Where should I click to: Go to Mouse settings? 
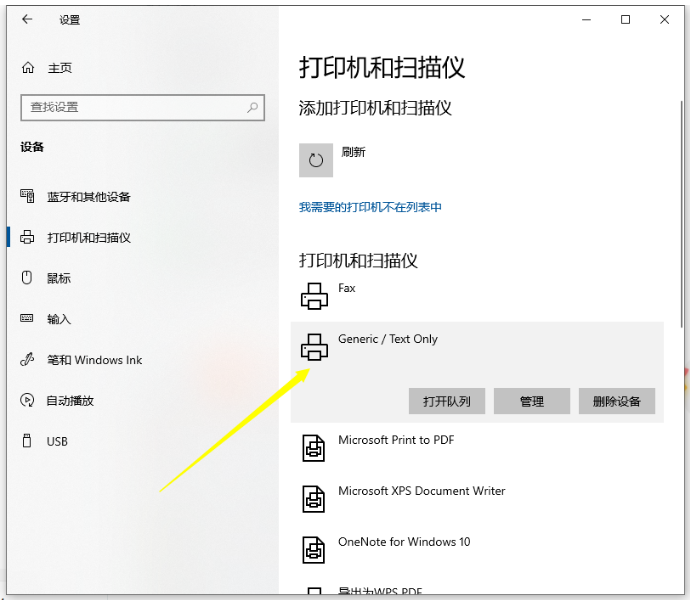[x=58, y=278]
